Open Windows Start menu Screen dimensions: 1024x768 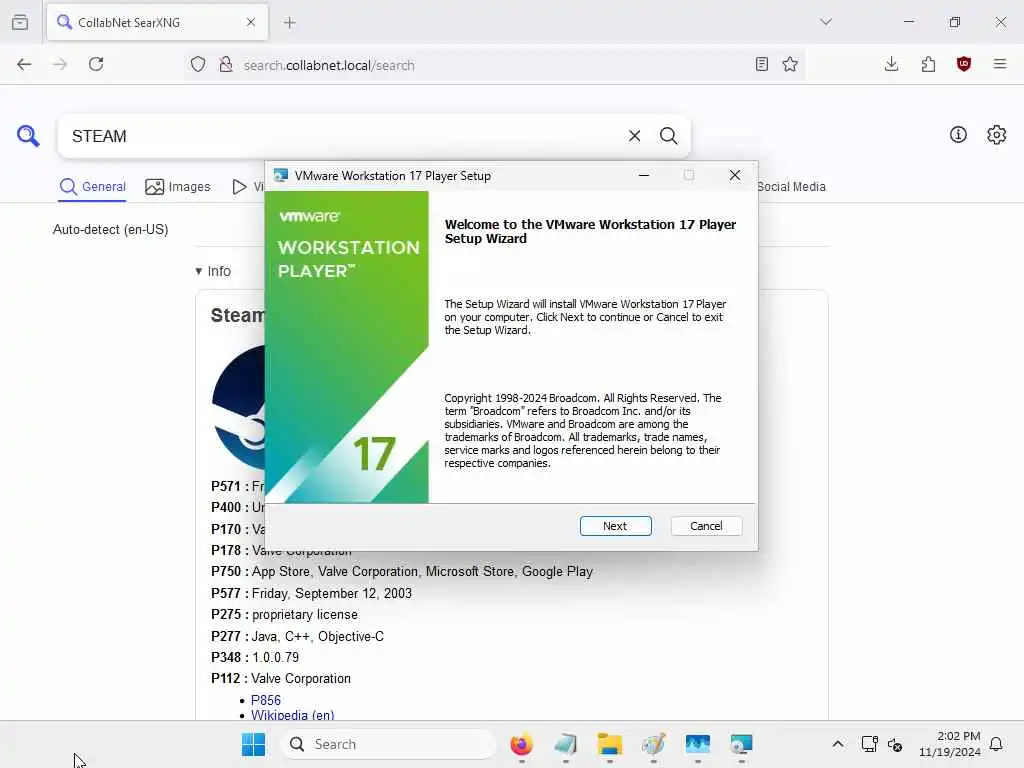pyautogui.click(x=253, y=744)
